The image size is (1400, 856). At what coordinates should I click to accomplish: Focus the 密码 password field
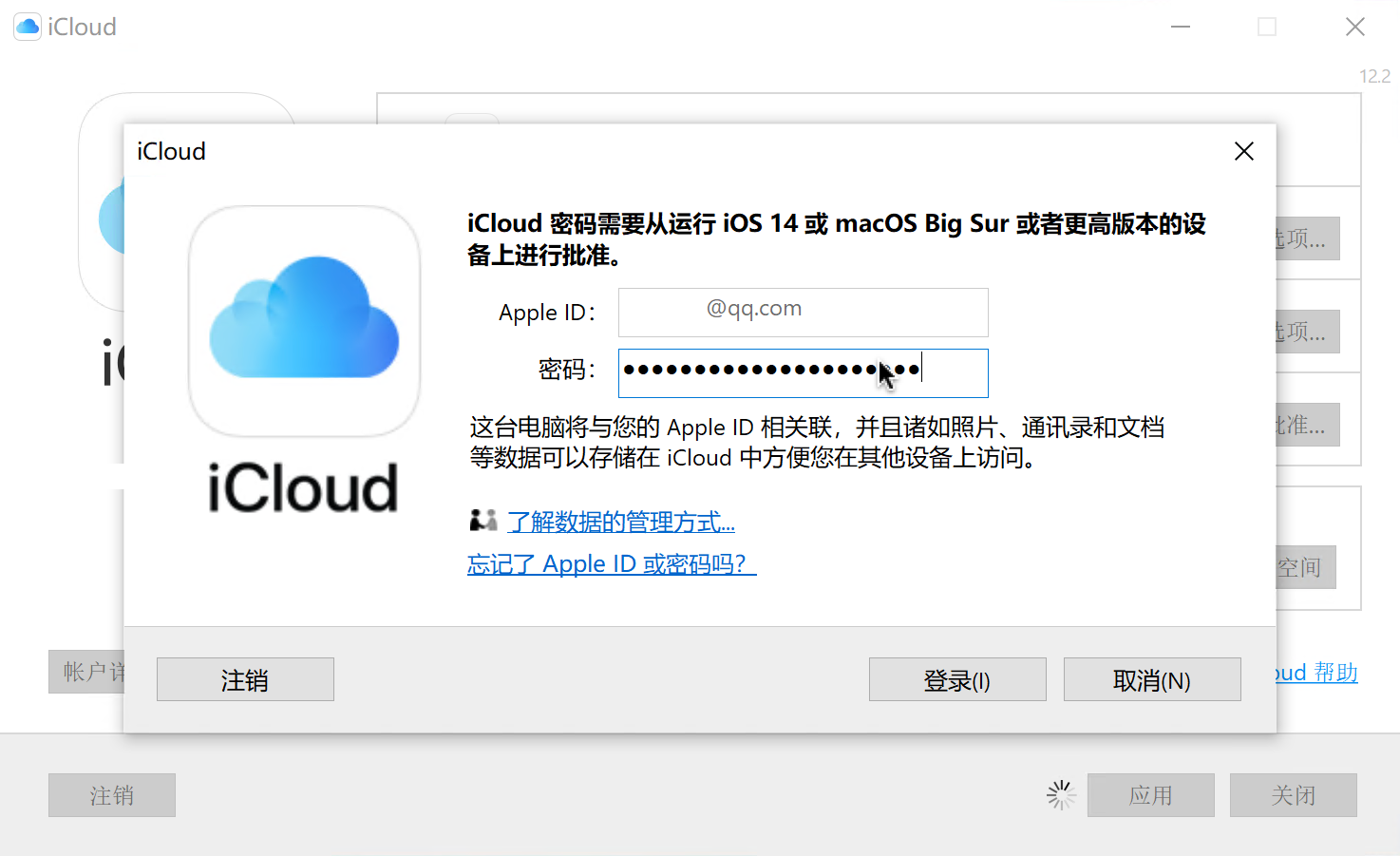(x=803, y=372)
